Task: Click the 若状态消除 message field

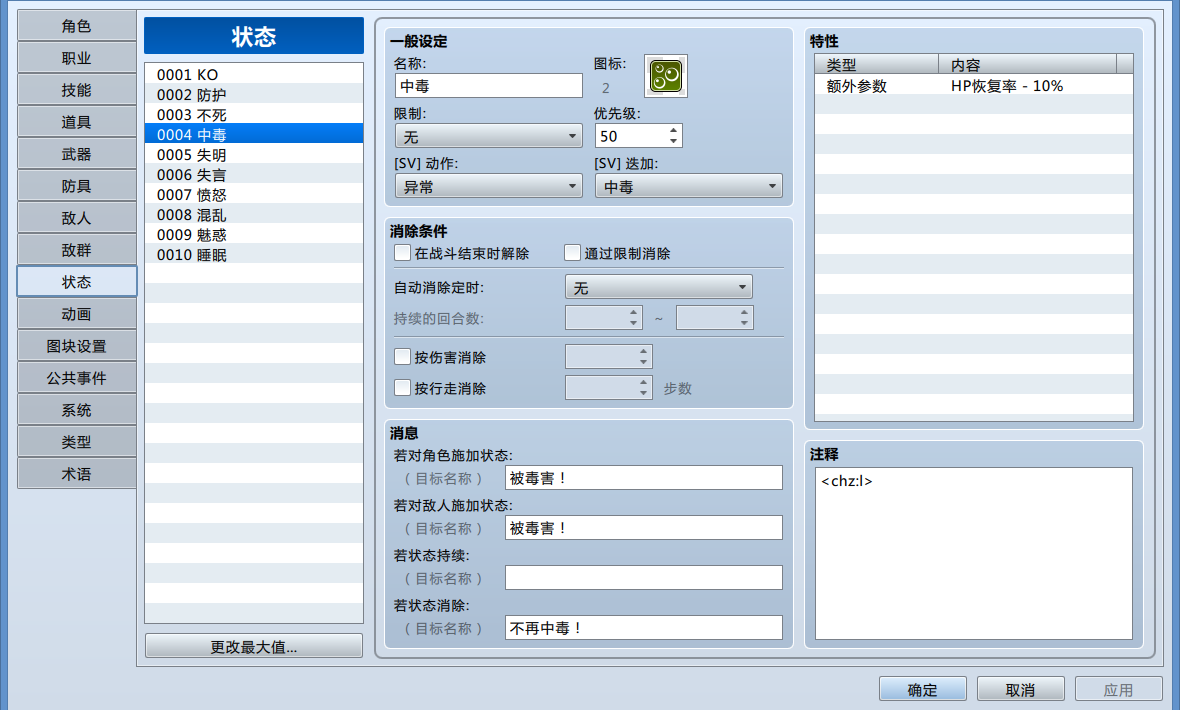Action: click(x=643, y=628)
